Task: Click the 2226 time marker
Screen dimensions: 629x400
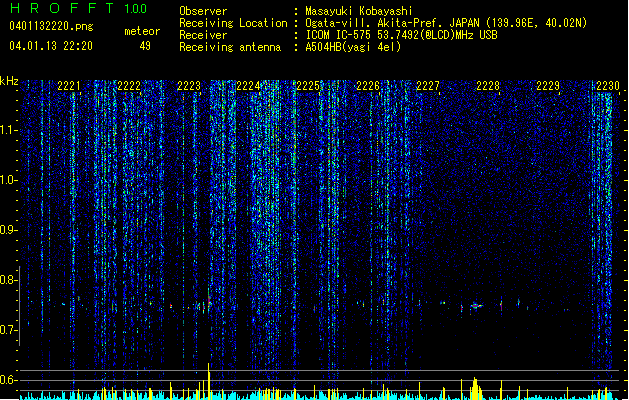Action: point(368,86)
